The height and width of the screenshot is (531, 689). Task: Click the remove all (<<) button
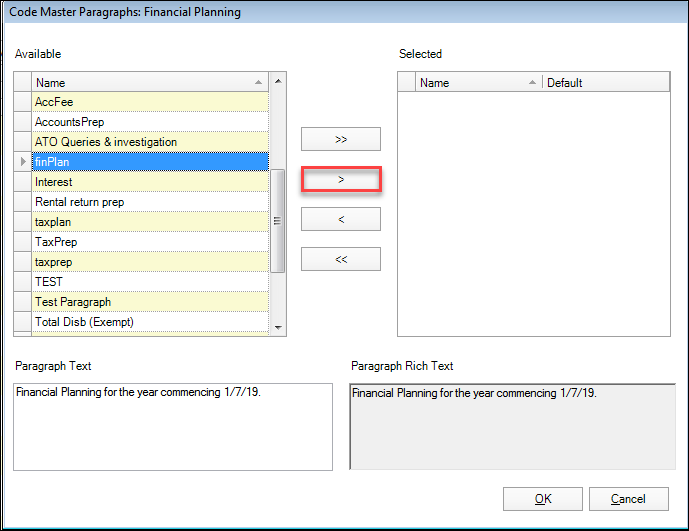(341, 259)
